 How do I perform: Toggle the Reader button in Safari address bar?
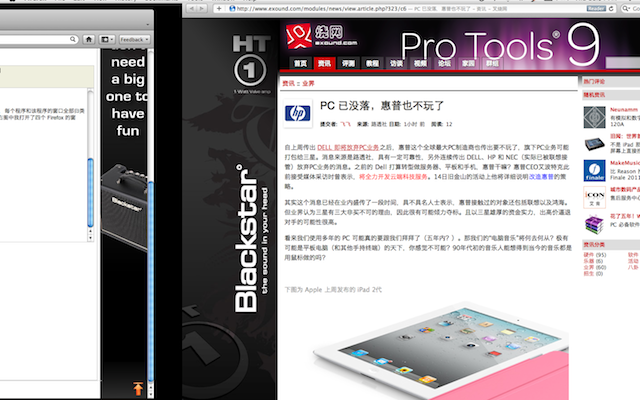(596, 9)
